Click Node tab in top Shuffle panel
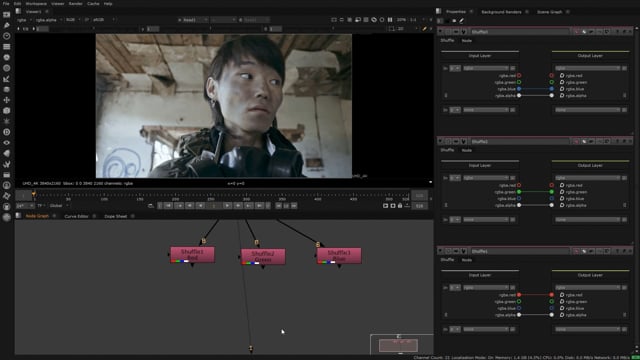640x360 pixels. [x=467, y=40]
